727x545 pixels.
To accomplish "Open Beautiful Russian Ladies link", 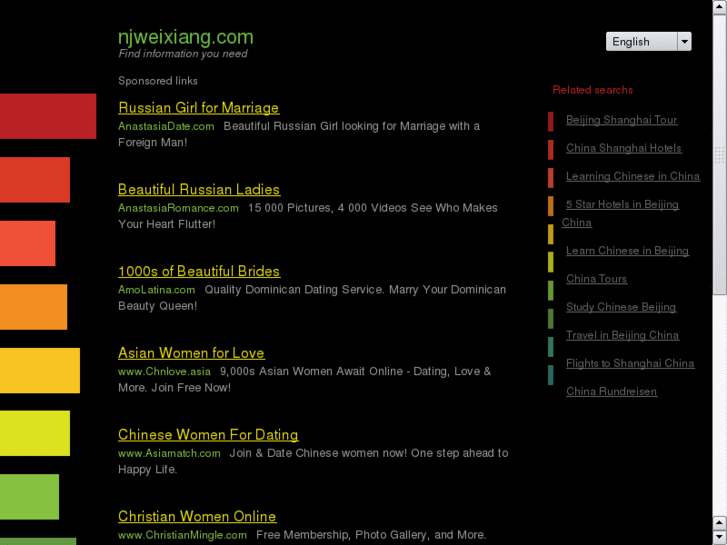I will 199,189.
